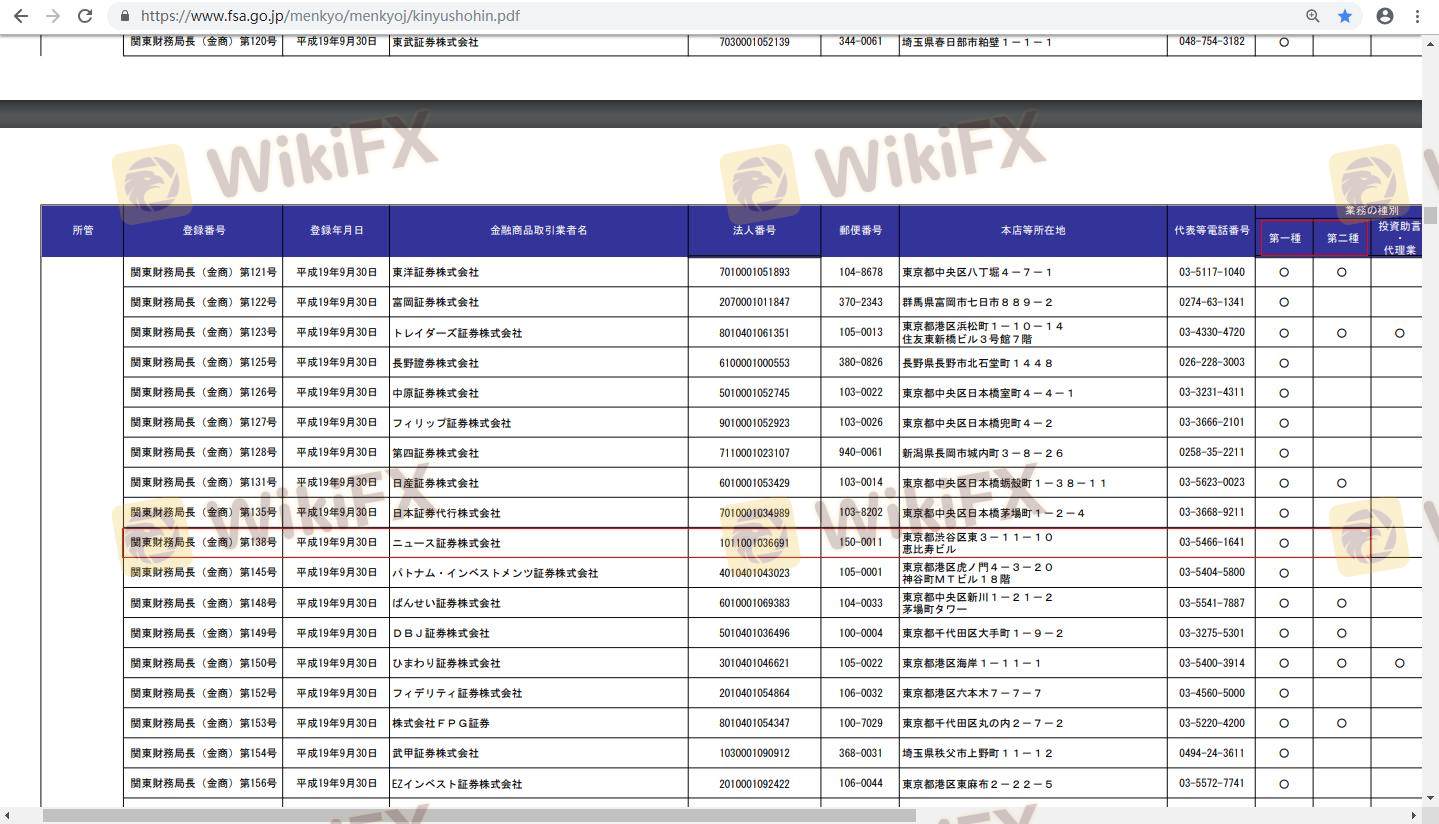Select ばんせい証券株式会社 company cell

pyautogui.click(x=446, y=603)
